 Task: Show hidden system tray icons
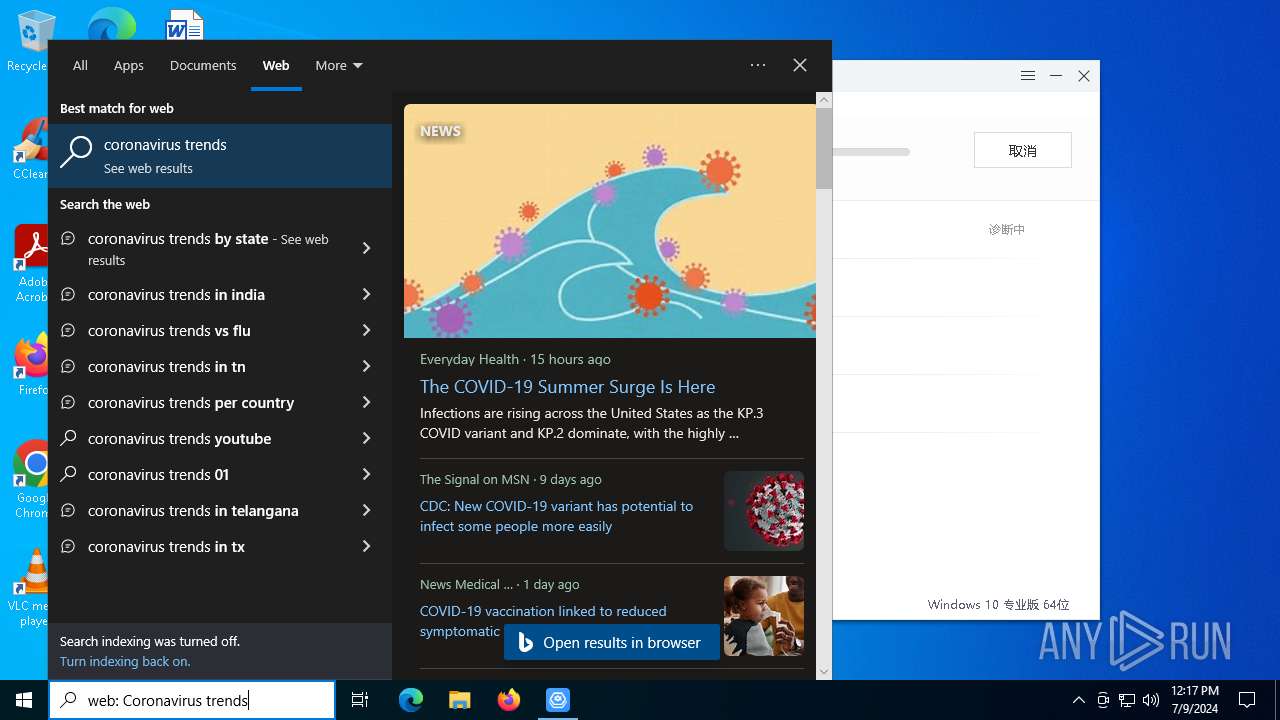pyautogui.click(x=1078, y=700)
